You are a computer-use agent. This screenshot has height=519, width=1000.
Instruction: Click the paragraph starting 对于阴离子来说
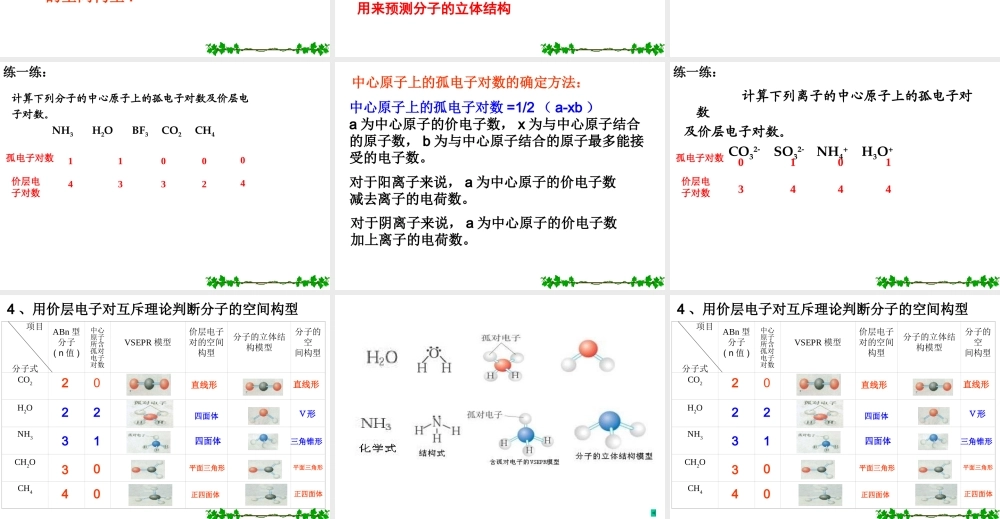483,231
